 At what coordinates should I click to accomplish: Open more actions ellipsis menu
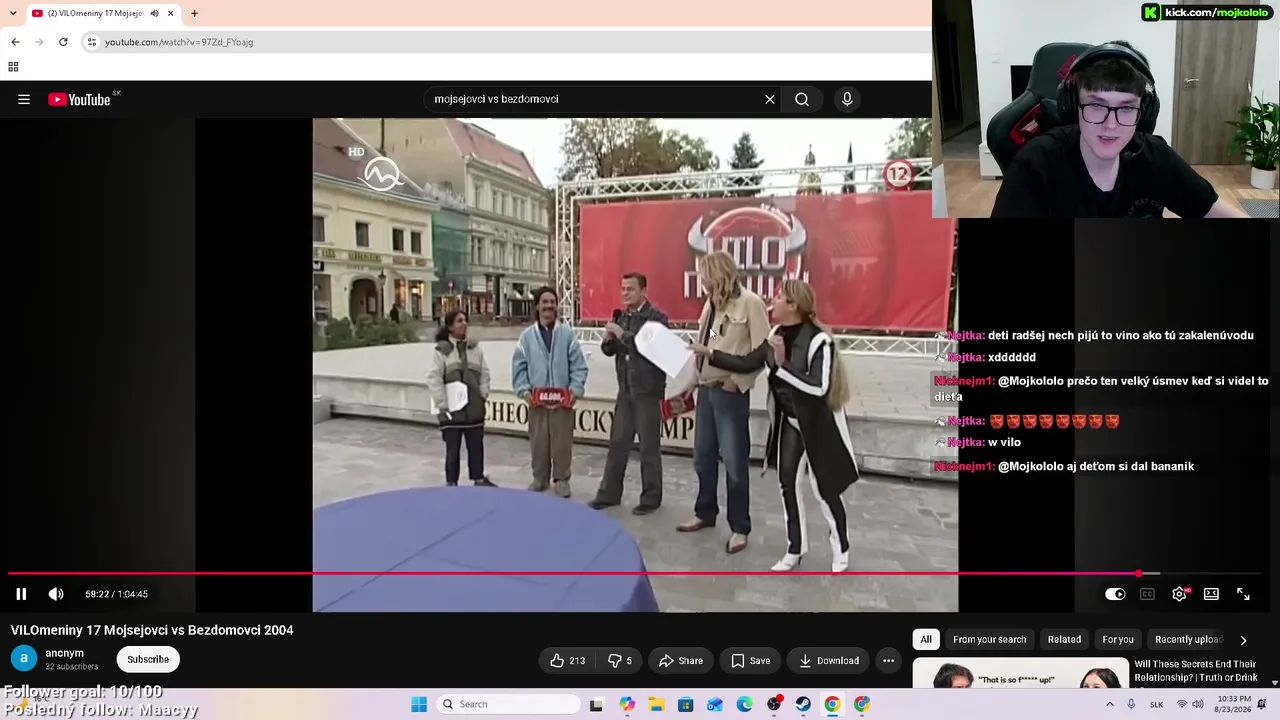pos(888,660)
